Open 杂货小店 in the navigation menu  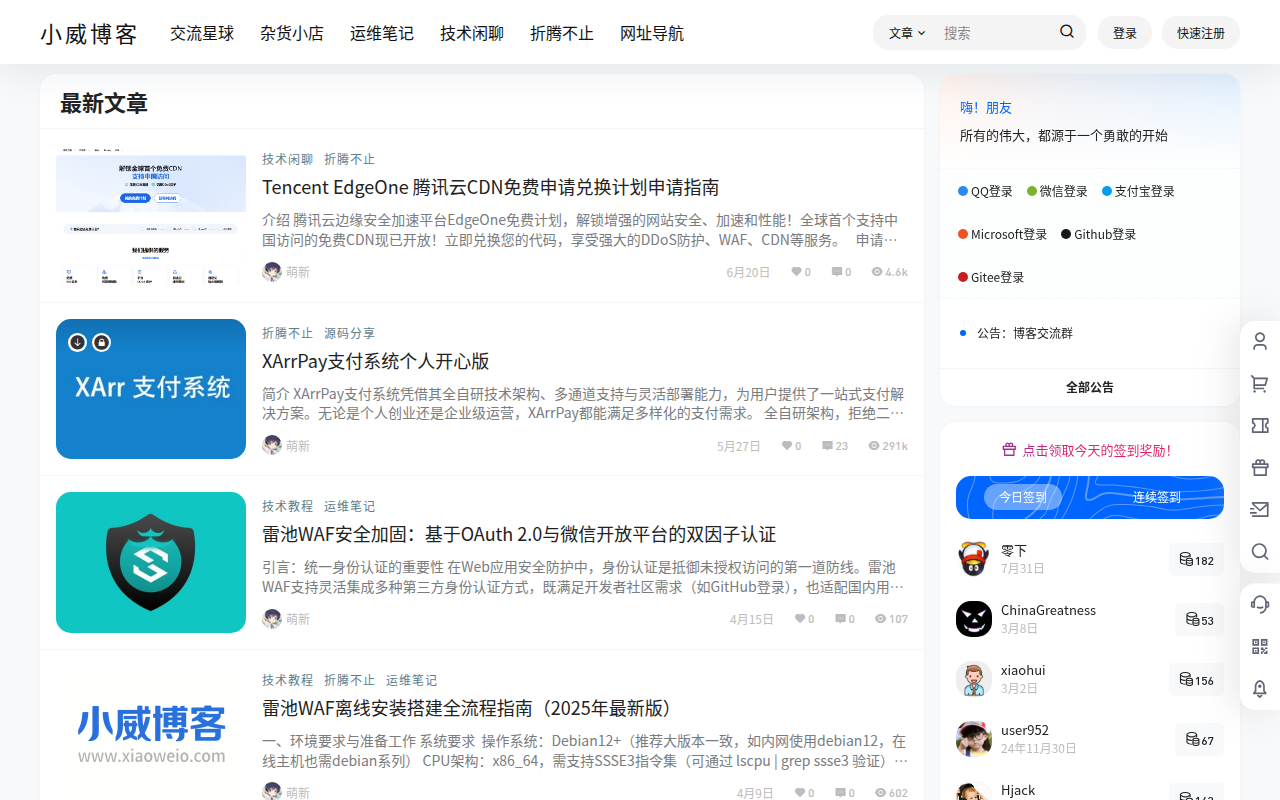tap(292, 33)
